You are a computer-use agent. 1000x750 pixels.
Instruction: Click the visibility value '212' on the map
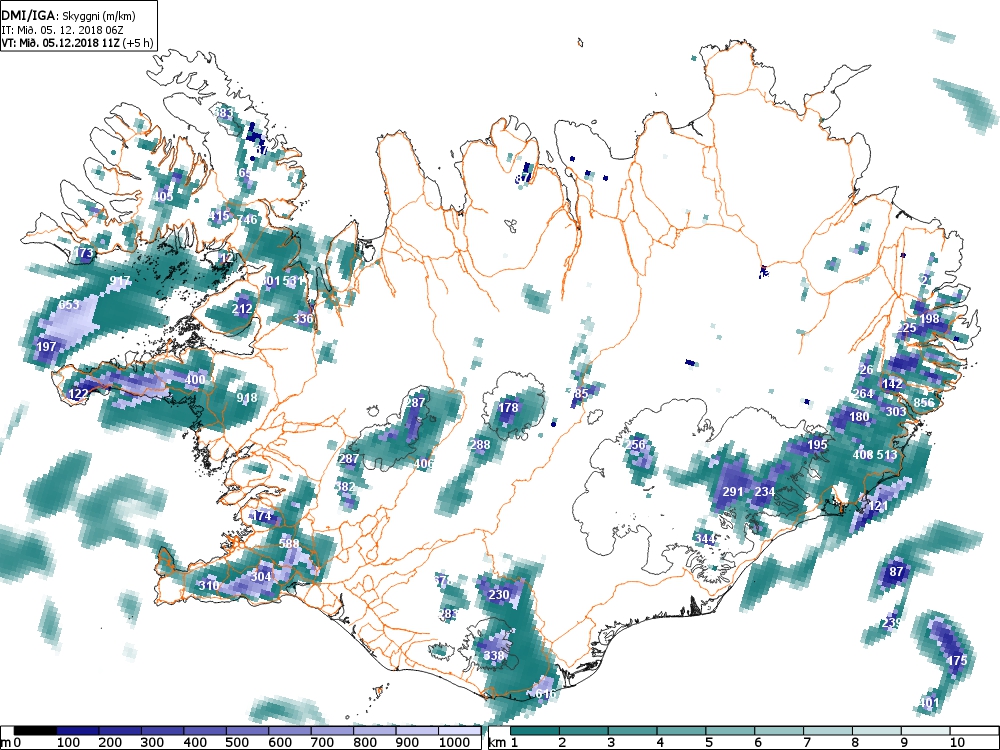tap(242, 309)
